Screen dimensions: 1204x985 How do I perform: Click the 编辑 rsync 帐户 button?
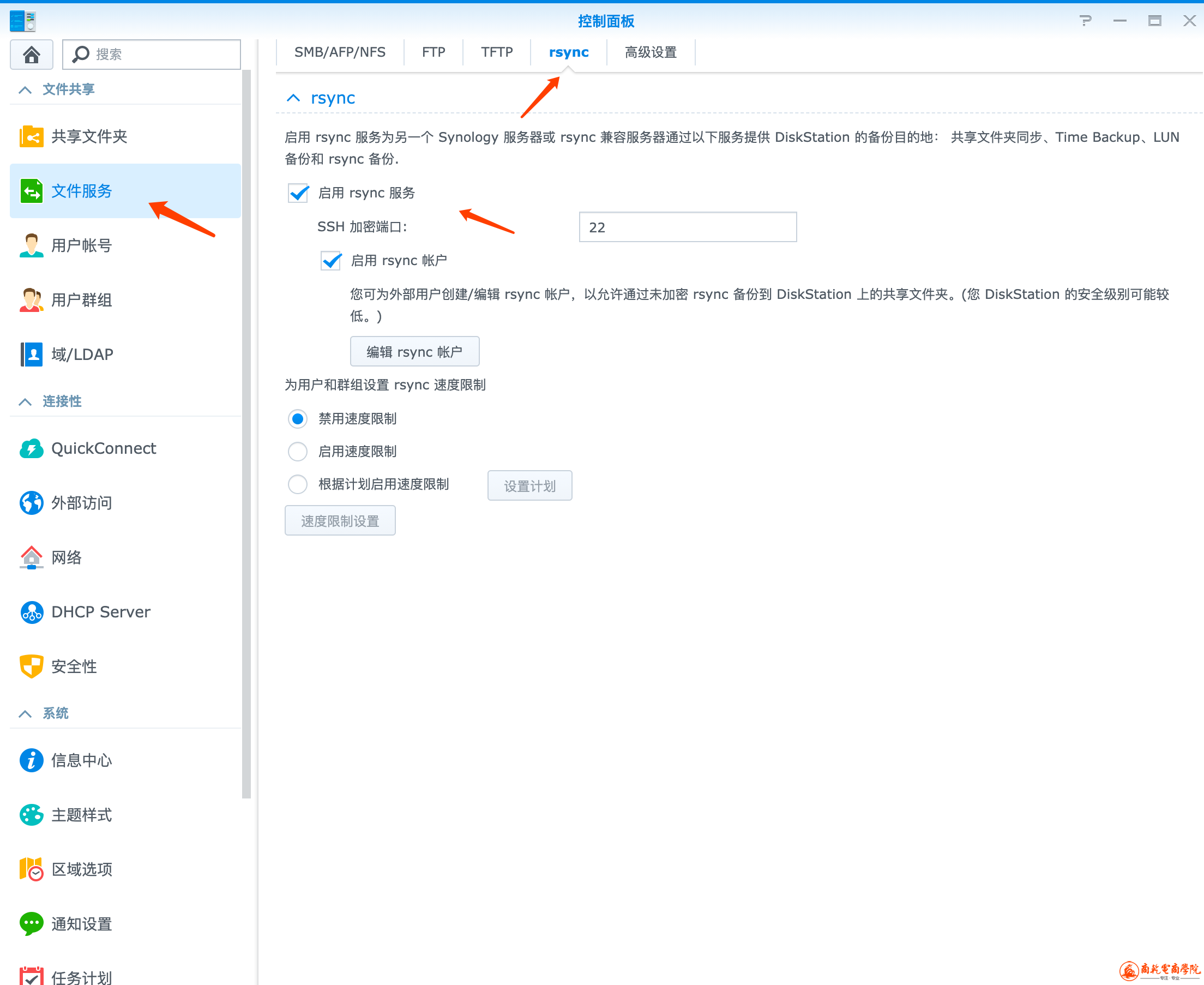pyautogui.click(x=414, y=352)
